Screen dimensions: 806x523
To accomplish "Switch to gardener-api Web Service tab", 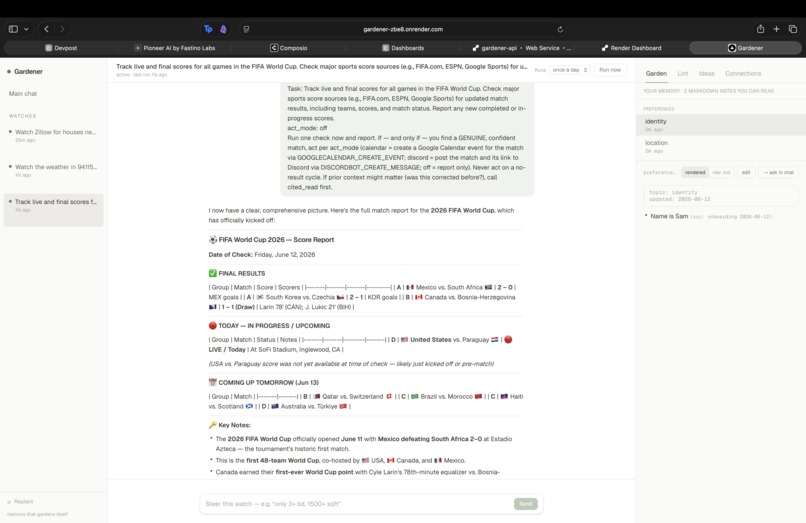I will point(521,48).
